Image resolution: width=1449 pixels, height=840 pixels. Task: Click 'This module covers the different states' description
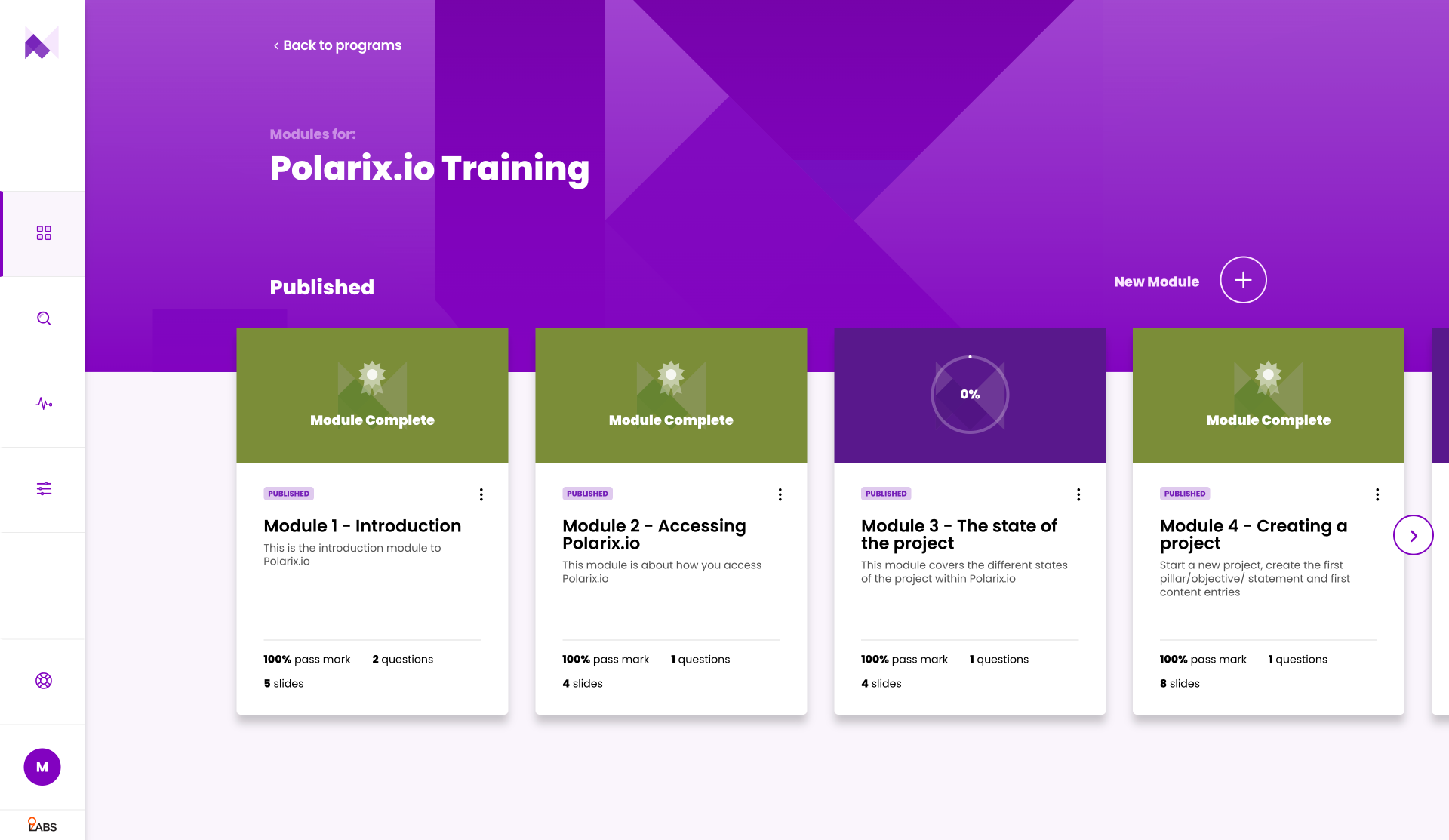coord(964,572)
